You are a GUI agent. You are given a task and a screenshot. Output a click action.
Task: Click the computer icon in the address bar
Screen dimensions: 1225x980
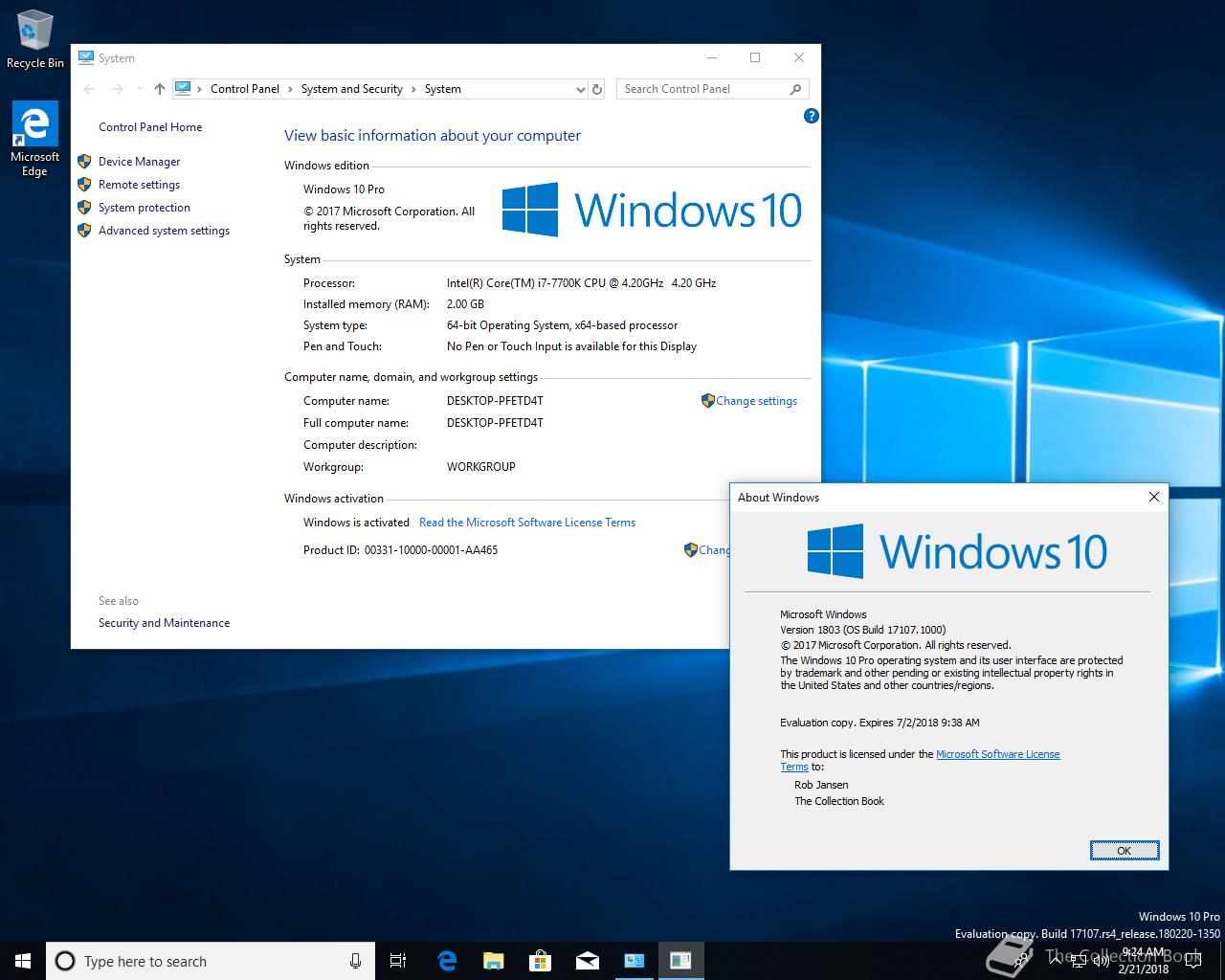tap(183, 89)
